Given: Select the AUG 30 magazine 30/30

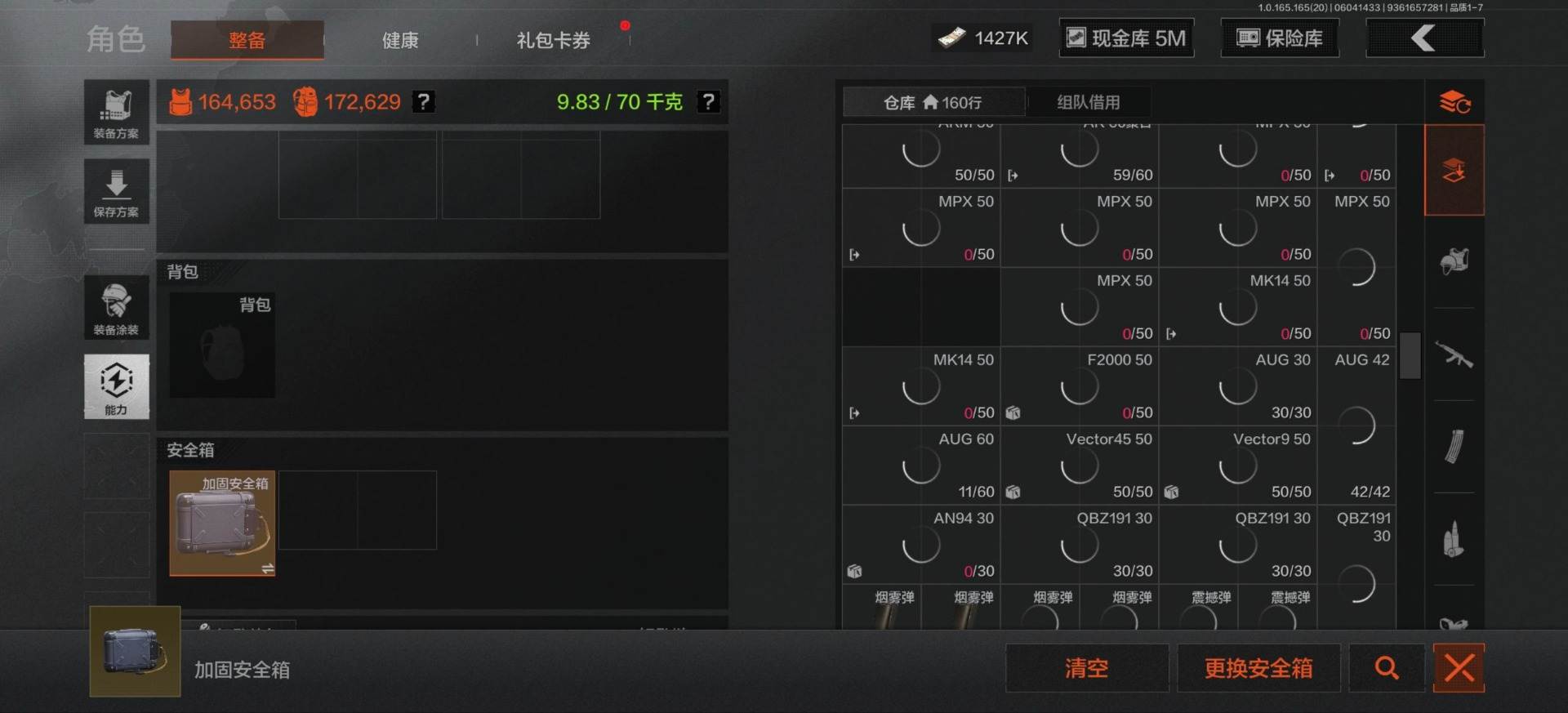Looking at the screenshot, I should pos(1238,386).
